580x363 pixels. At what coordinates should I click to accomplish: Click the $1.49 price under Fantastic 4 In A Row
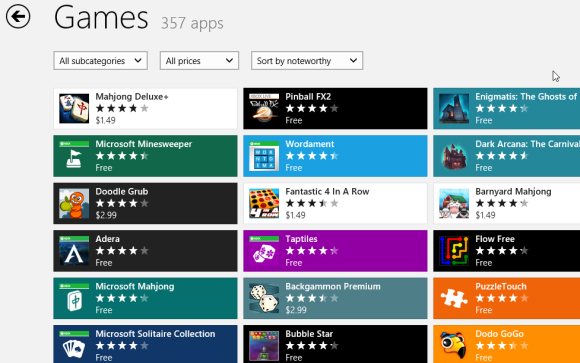[x=295, y=215]
